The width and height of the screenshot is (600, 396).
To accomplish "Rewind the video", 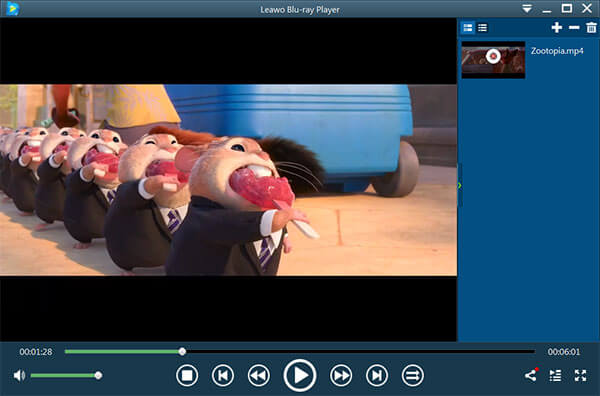I will click(259, 375).
